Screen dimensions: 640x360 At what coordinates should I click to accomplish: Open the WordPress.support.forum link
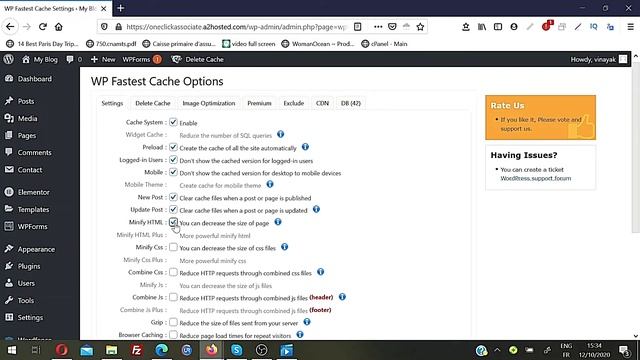pyautogui.click(x=536, y=178)
